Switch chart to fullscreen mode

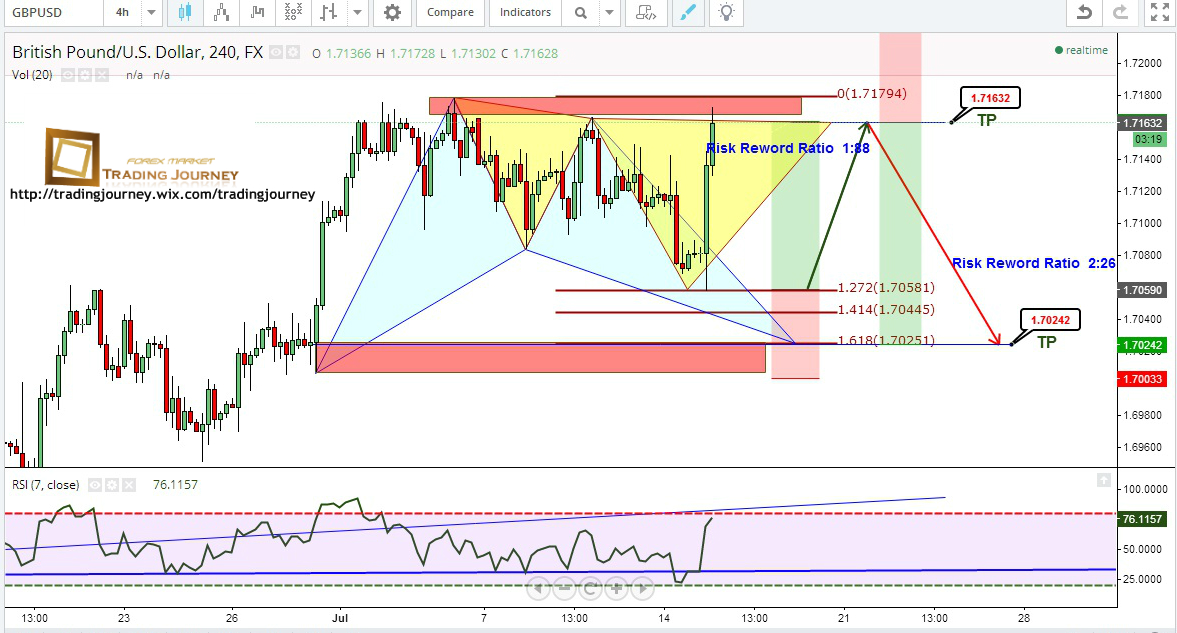(1159, 12)
